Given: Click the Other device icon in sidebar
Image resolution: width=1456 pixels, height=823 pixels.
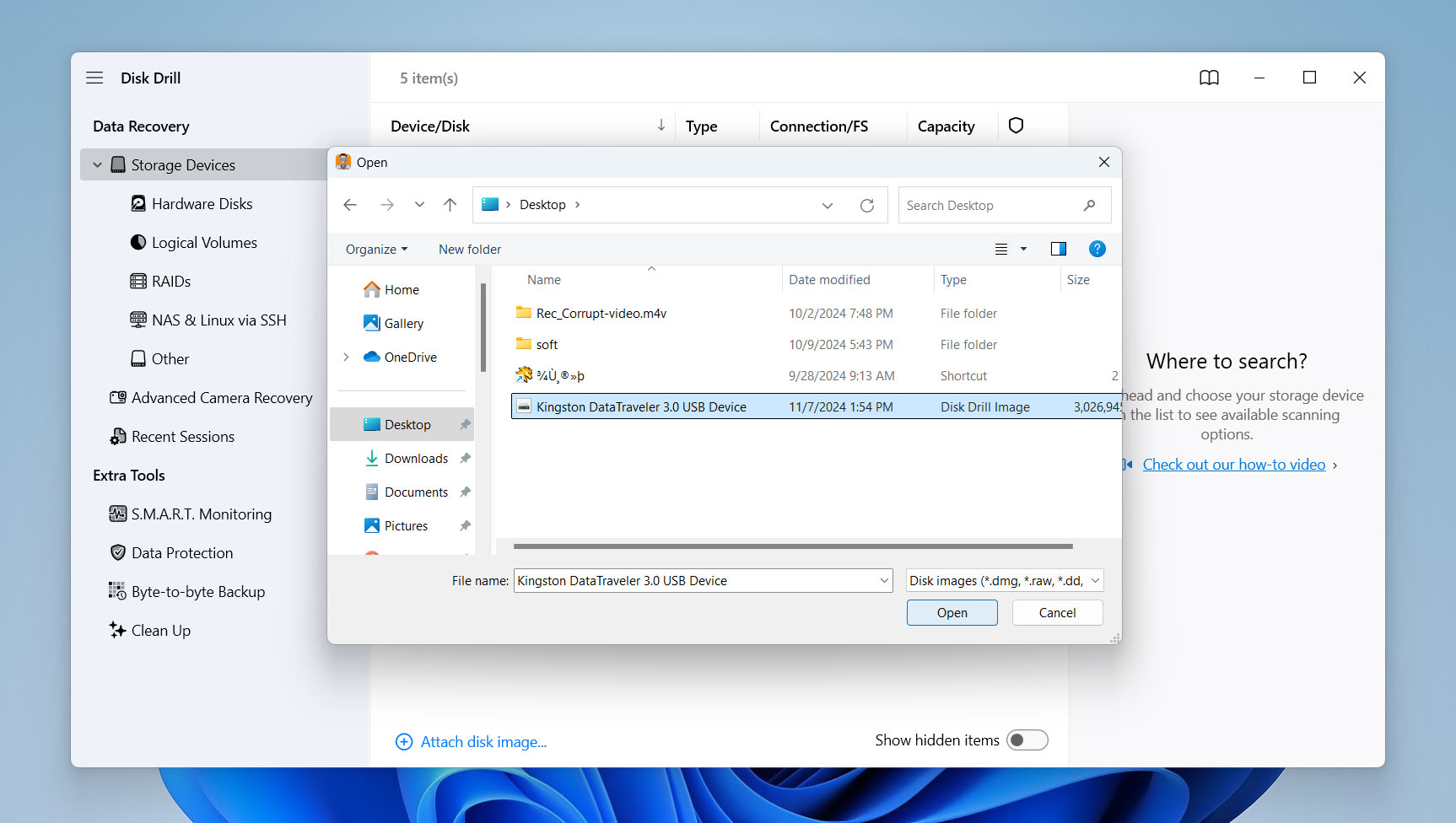Looking at the screenshot, I should tap(138, 358).
